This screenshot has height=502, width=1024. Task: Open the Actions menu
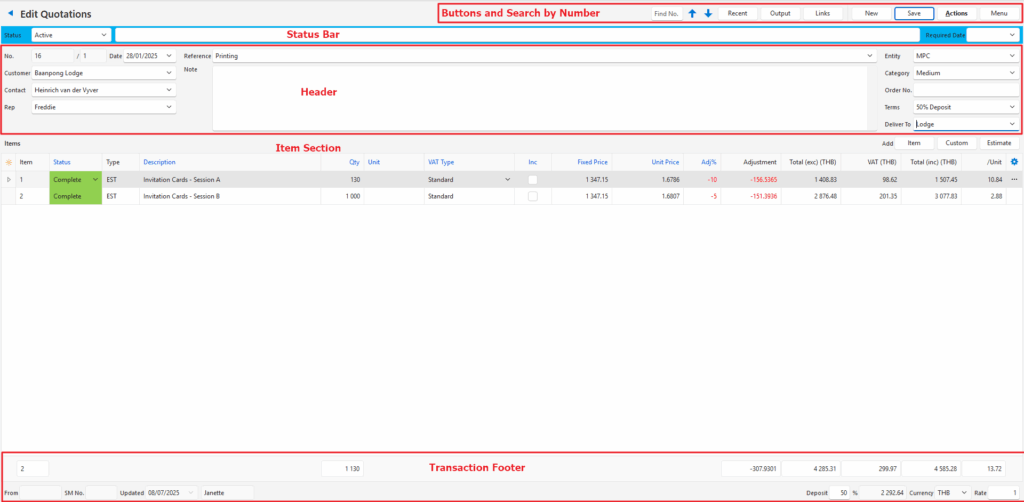pyautogui.click(x=956, y=13)
